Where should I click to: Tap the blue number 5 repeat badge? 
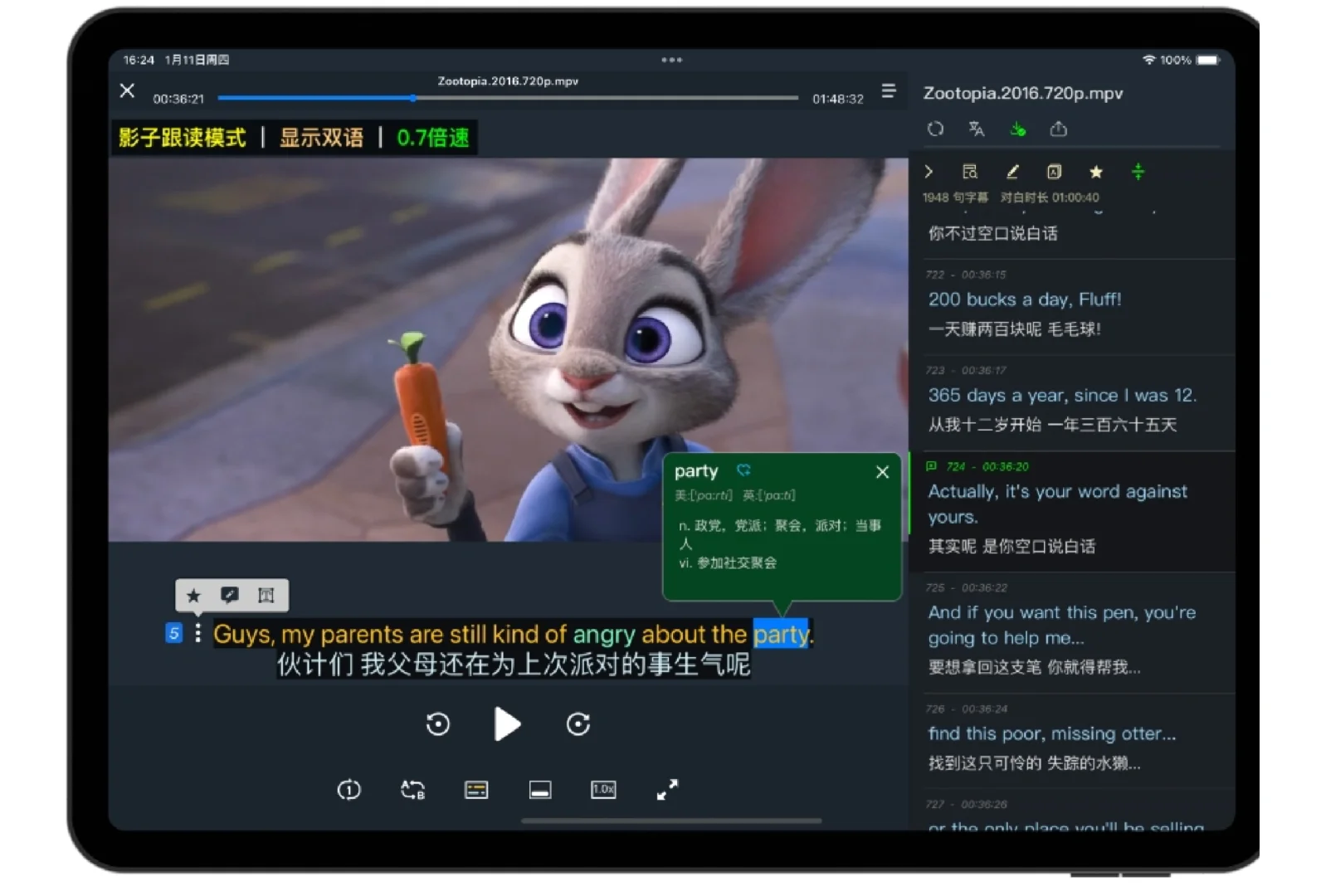(173, 633)
